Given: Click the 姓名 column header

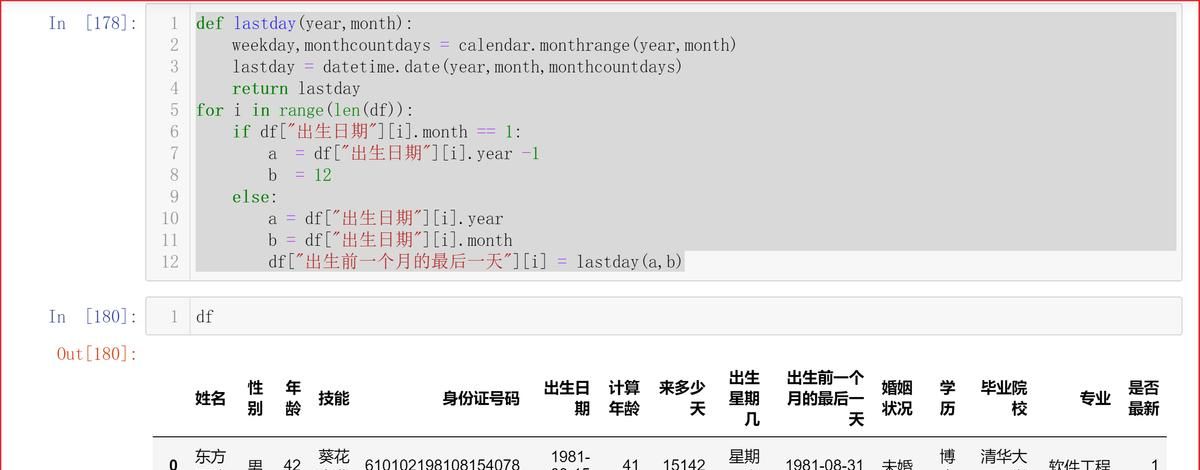Looking at the screenshot, I should [211, 398].
